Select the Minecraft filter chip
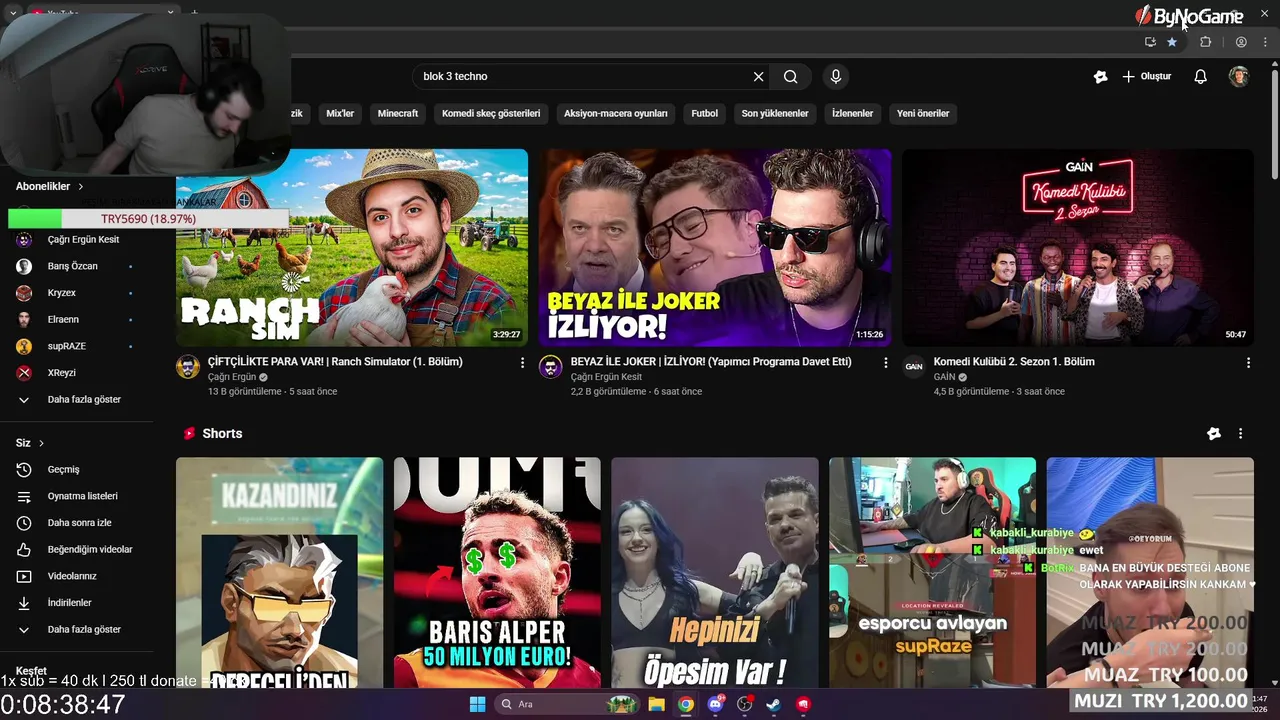This screenshot has width=1280, height=720. 398,114
